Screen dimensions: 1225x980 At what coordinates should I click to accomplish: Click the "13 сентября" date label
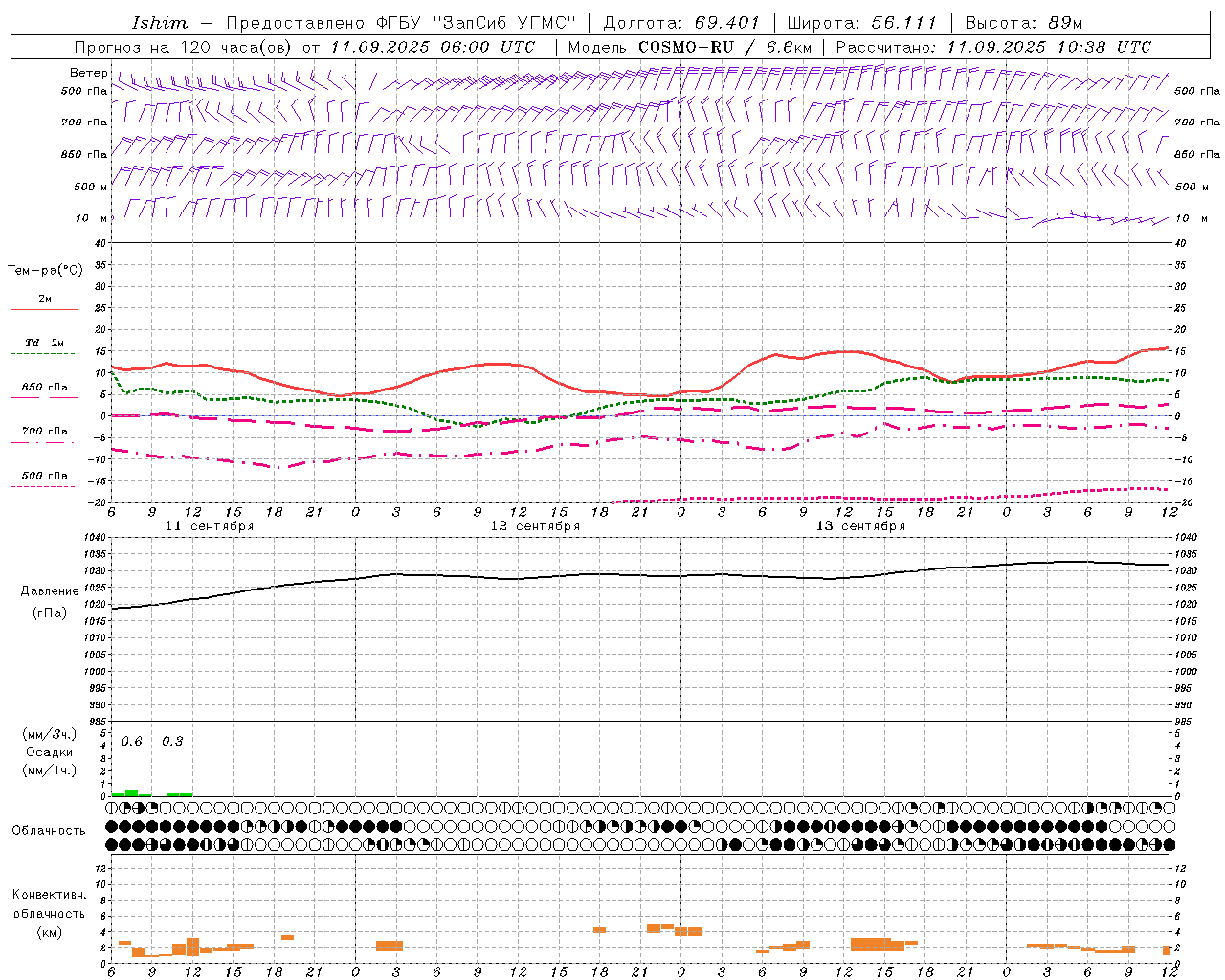tap(860, 526)
